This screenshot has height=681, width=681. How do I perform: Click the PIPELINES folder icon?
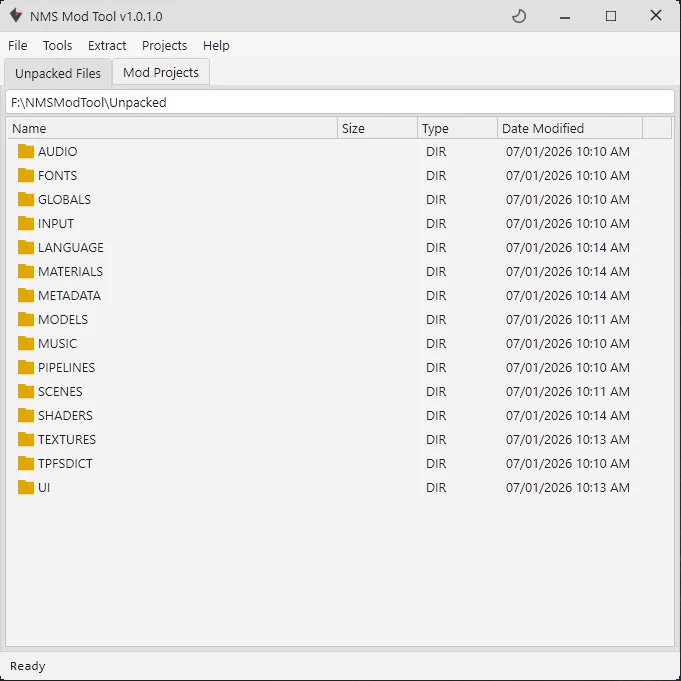coord(26,367)
